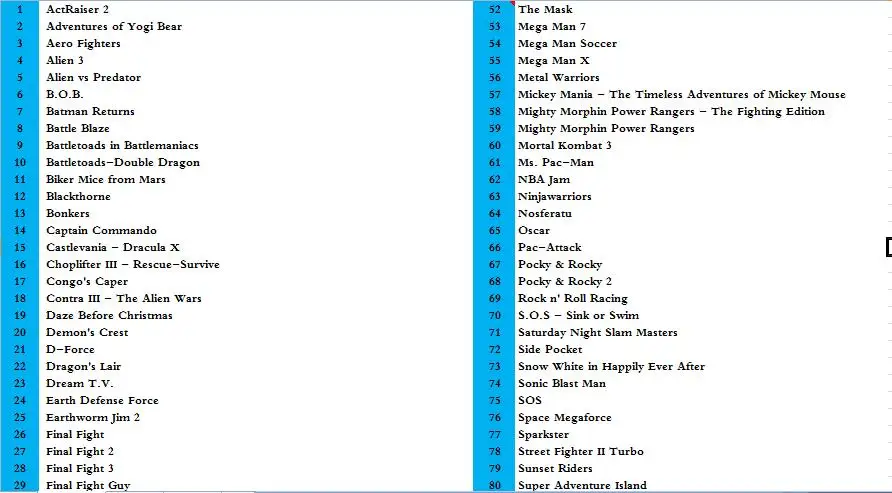Click 'Mega Man Soccer' cell
Viewport: 892px width, 493px height.
[x=567, y=43]
